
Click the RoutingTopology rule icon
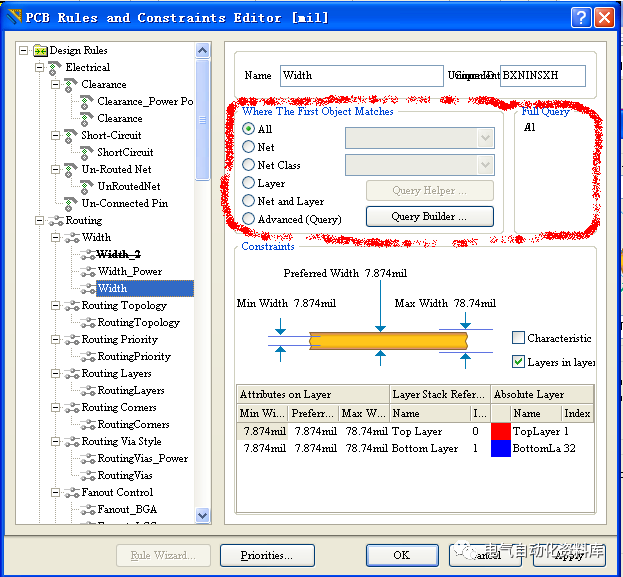(x=88, y=322)
